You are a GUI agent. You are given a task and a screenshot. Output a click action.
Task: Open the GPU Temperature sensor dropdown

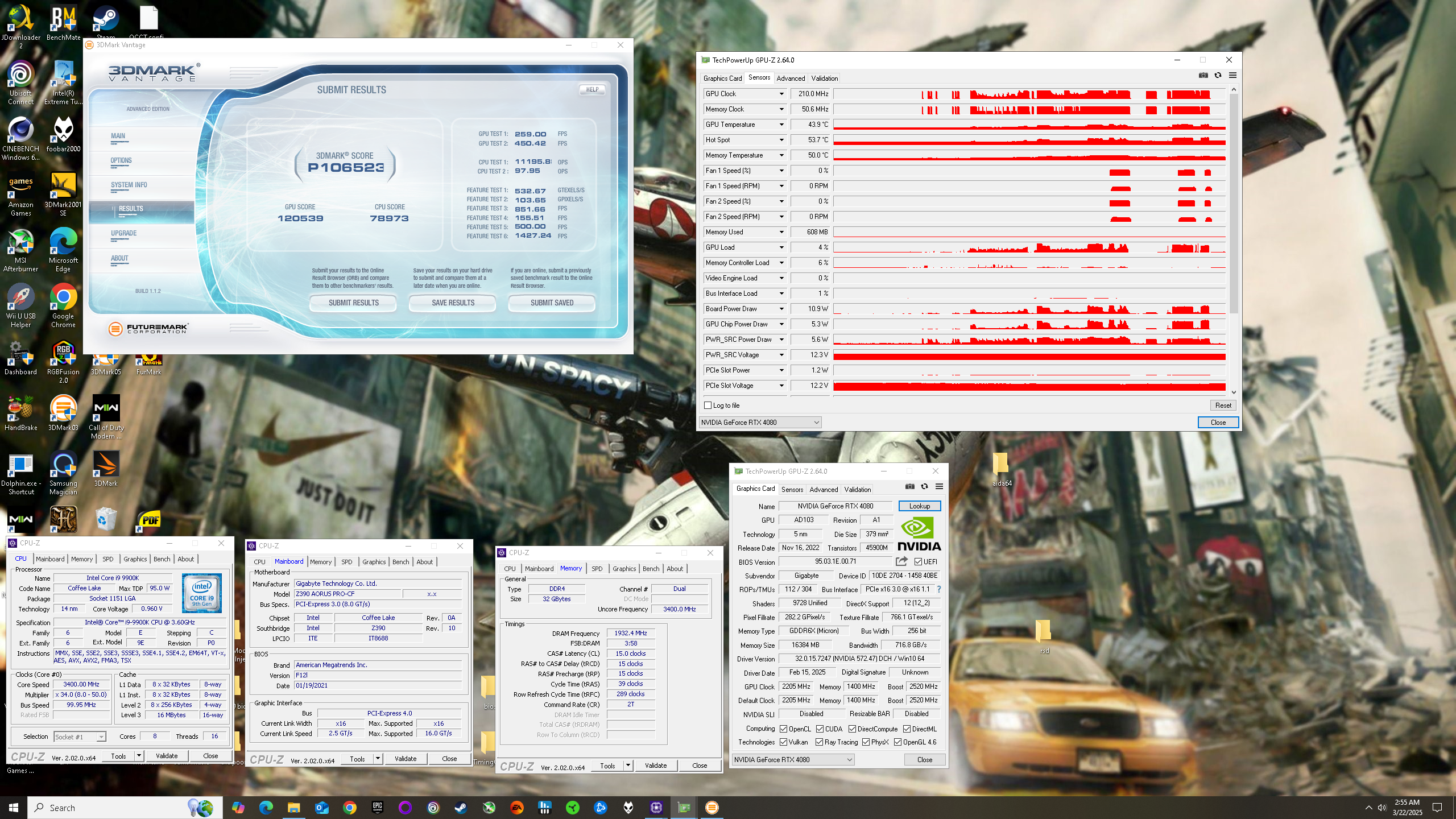pos(781,125)
